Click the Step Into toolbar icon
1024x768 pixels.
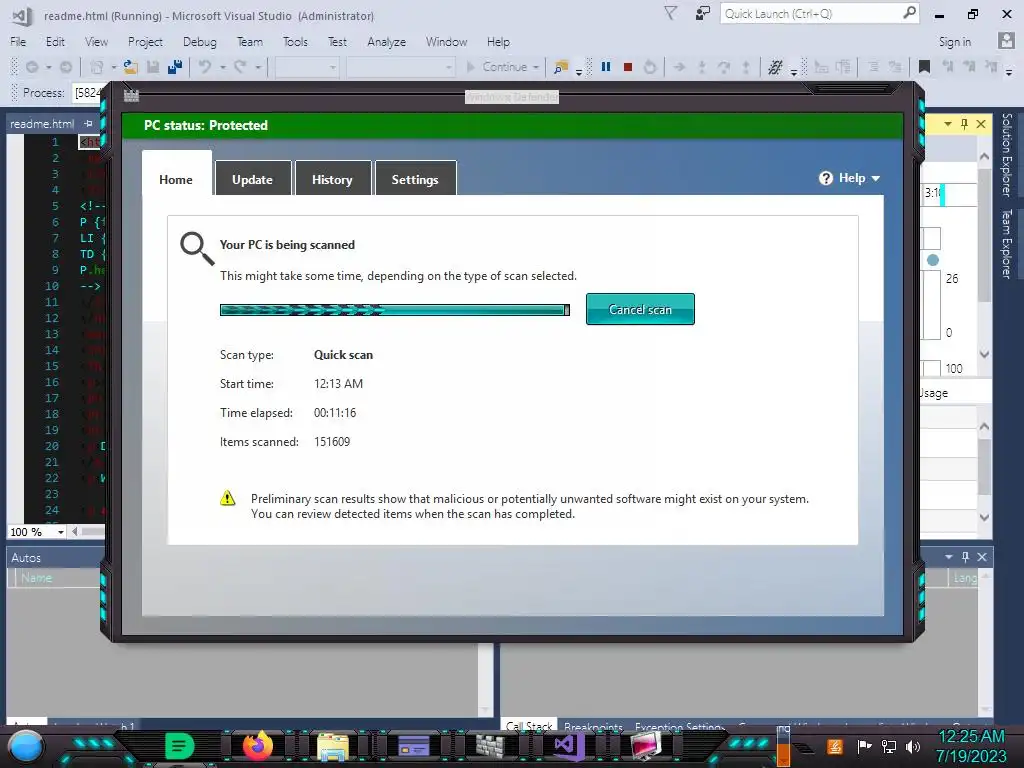click(x=702, y=67)
